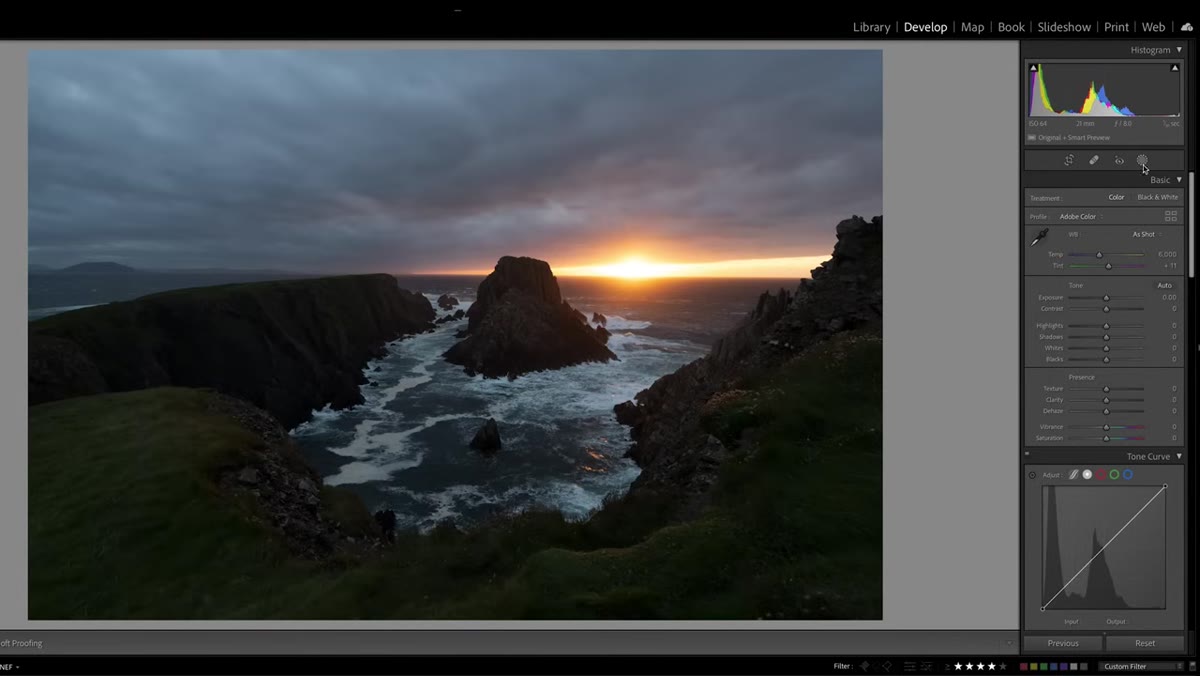The height and width of the screenshot is (676, 1200).
Task: Select the Red Eye Correction tool
Action: click(x=1119, y=160)
